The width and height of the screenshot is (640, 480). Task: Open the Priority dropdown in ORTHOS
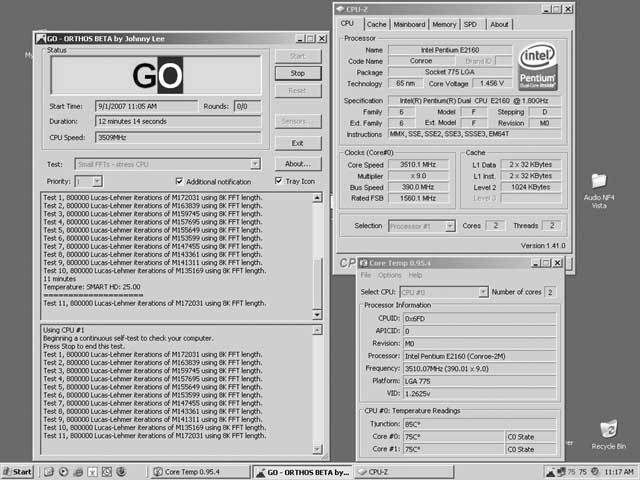(x=97, y=181)
